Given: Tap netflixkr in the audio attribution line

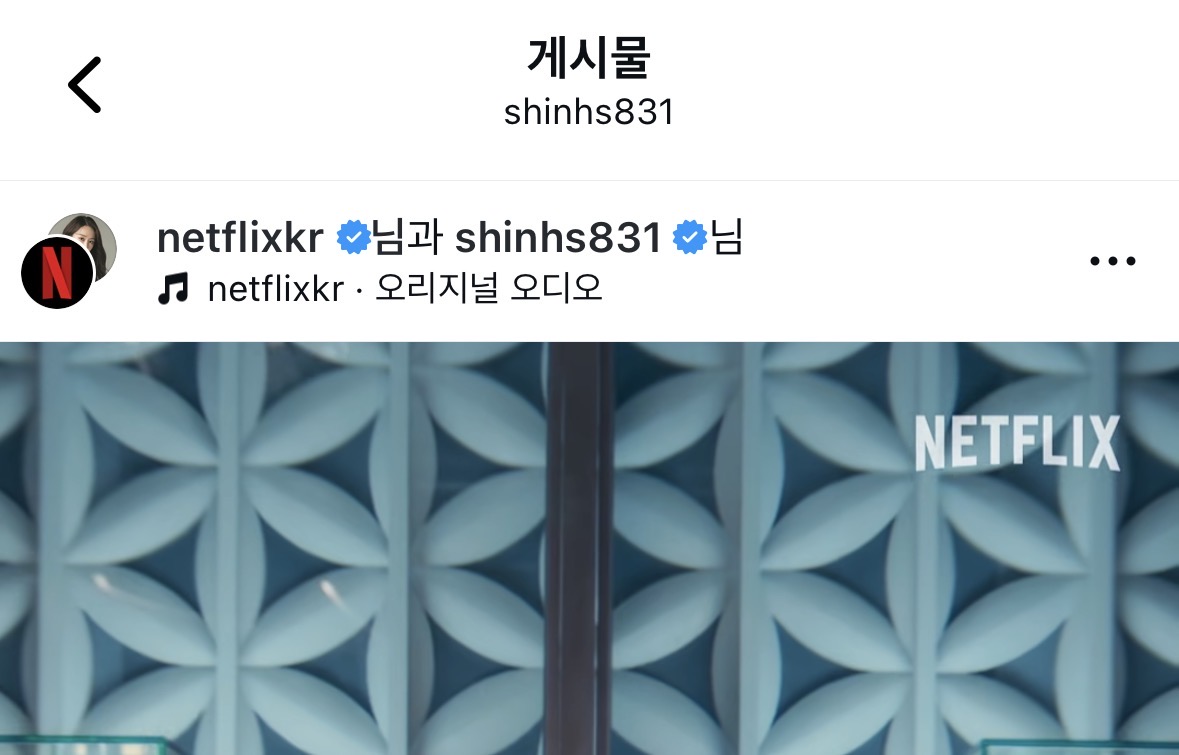Looking at the screenshot, I should point(276,289).
